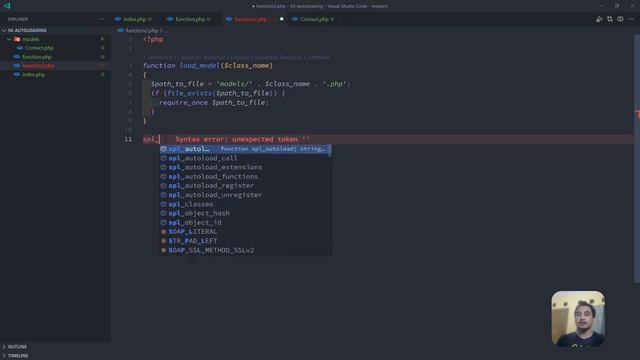Viewport: 640px width, 360px height.
Task: Click the Codeium Refactor code lens
Action: tap(201, 57)
